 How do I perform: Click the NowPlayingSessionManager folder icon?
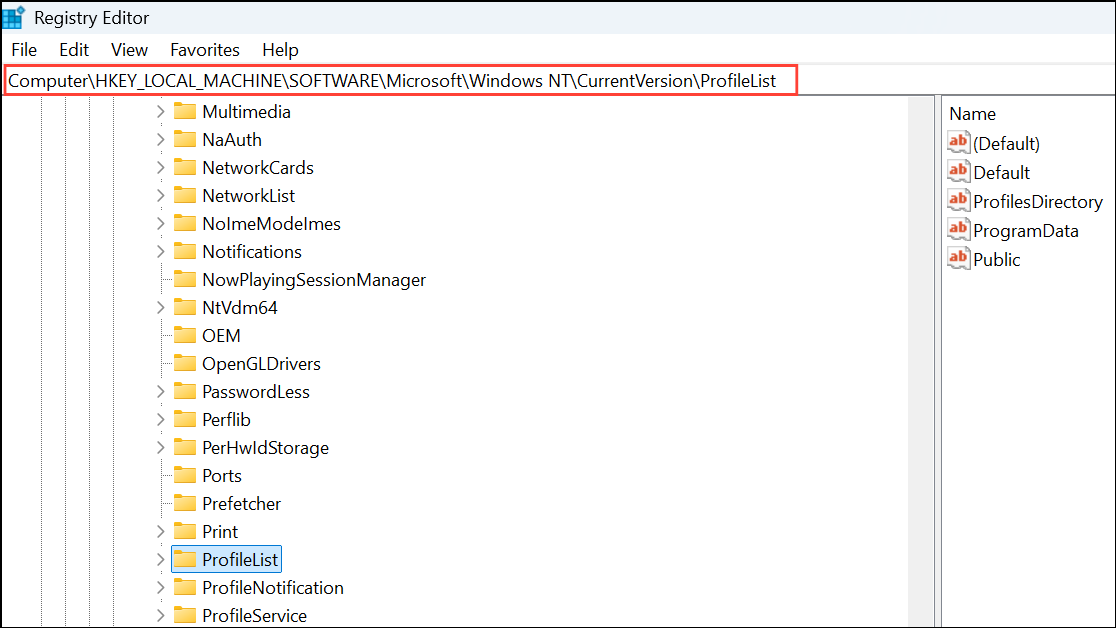coord(185,279)
